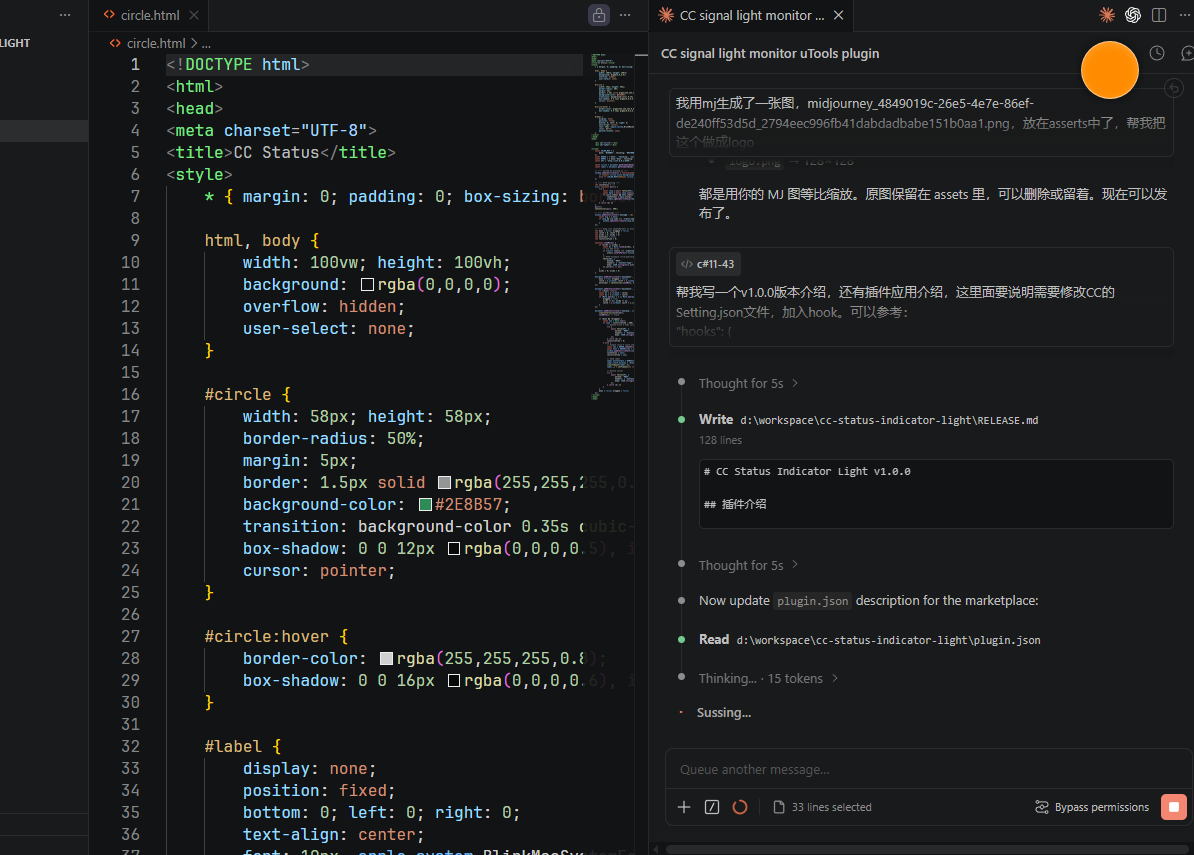Expand the second 'Thought for 5s' block
Screen dimensions: 1194x855
click(748, 565)
